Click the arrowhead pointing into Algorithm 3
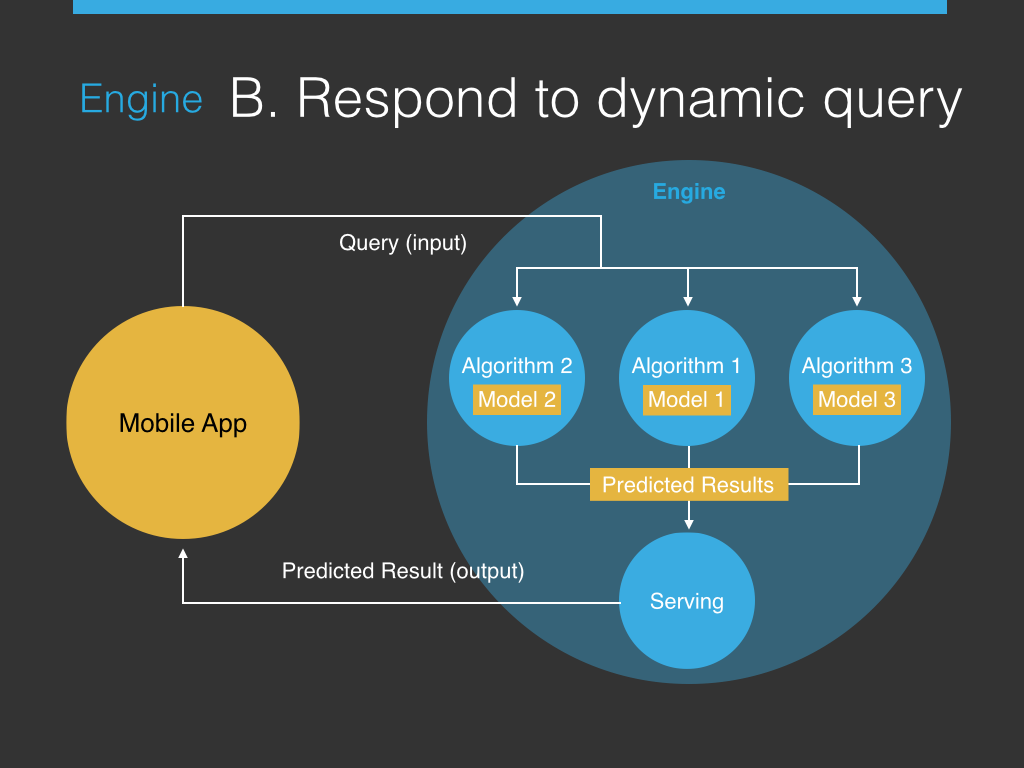The width and height of the screenshot is (1024, 768). (x=857, y=299)
